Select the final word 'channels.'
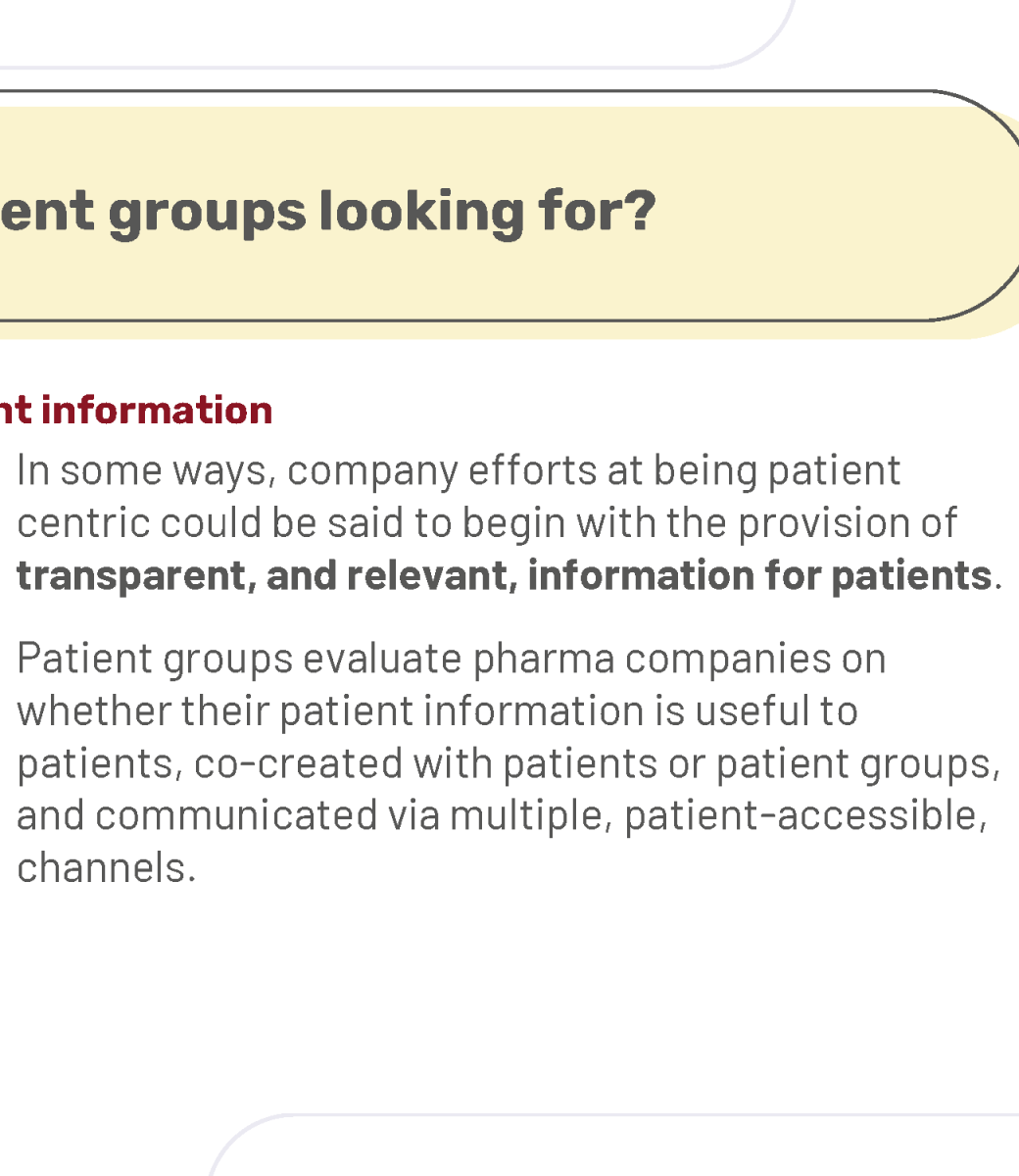Viewport: 1019px width, 1176px height. (107, 868)
